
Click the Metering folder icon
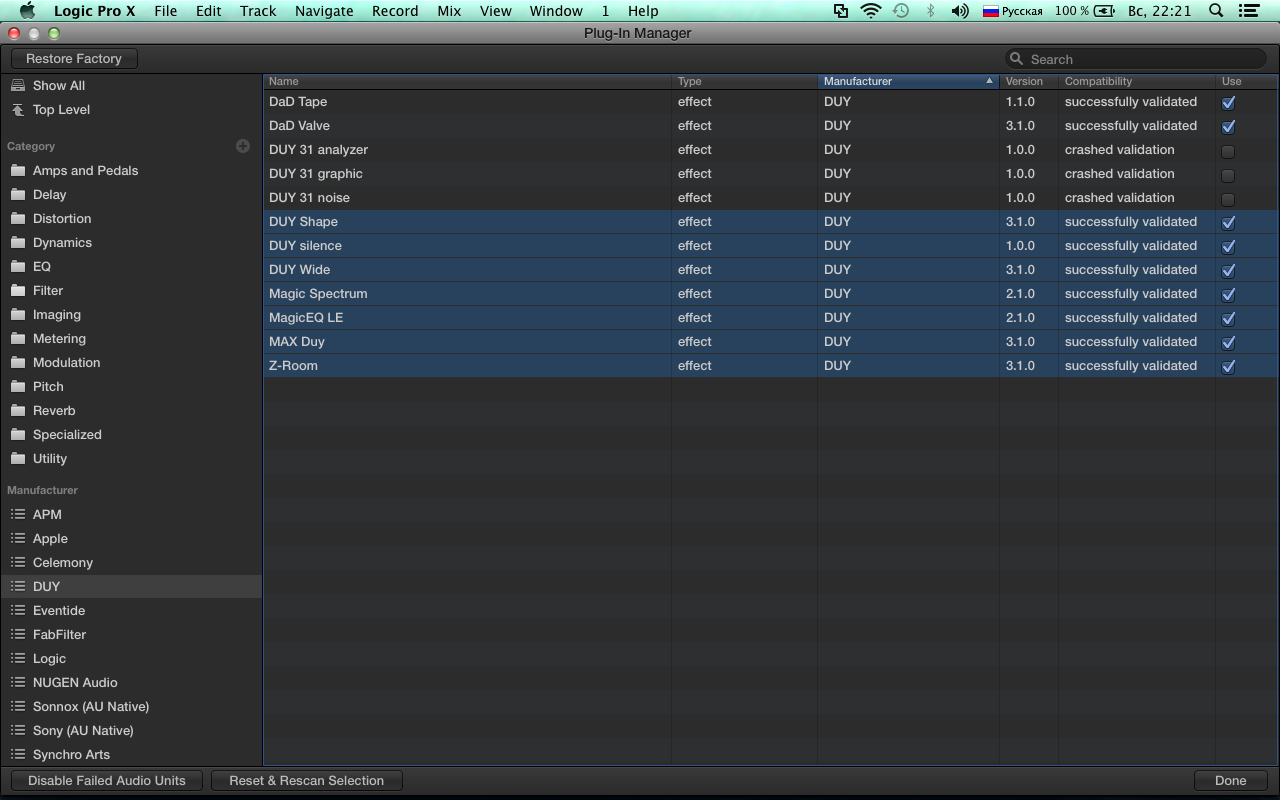coord(18,339)
